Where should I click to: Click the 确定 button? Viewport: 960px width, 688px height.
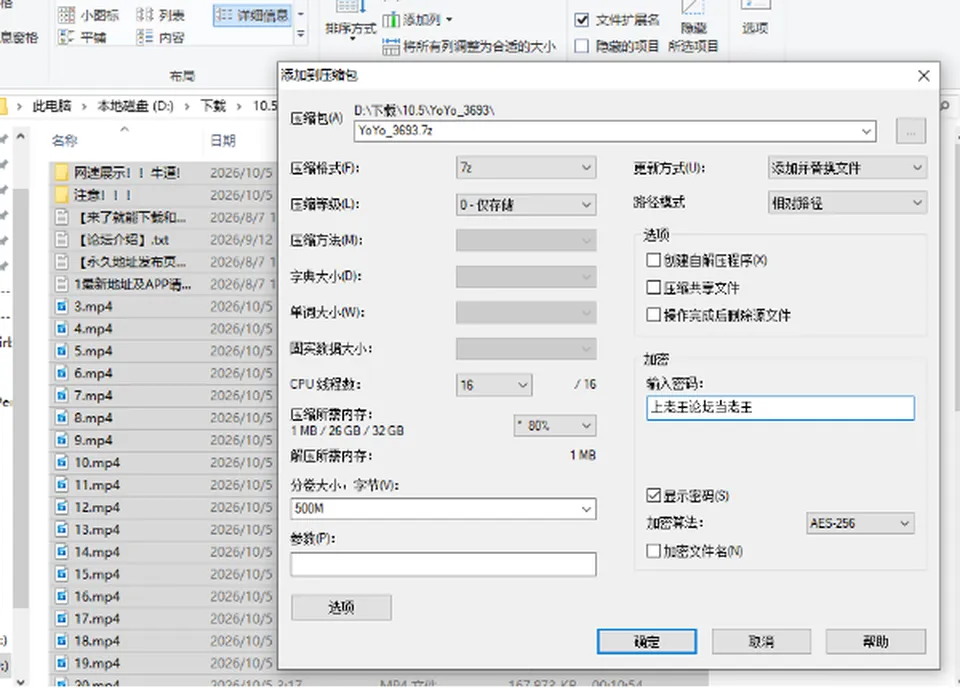(647, 641)
